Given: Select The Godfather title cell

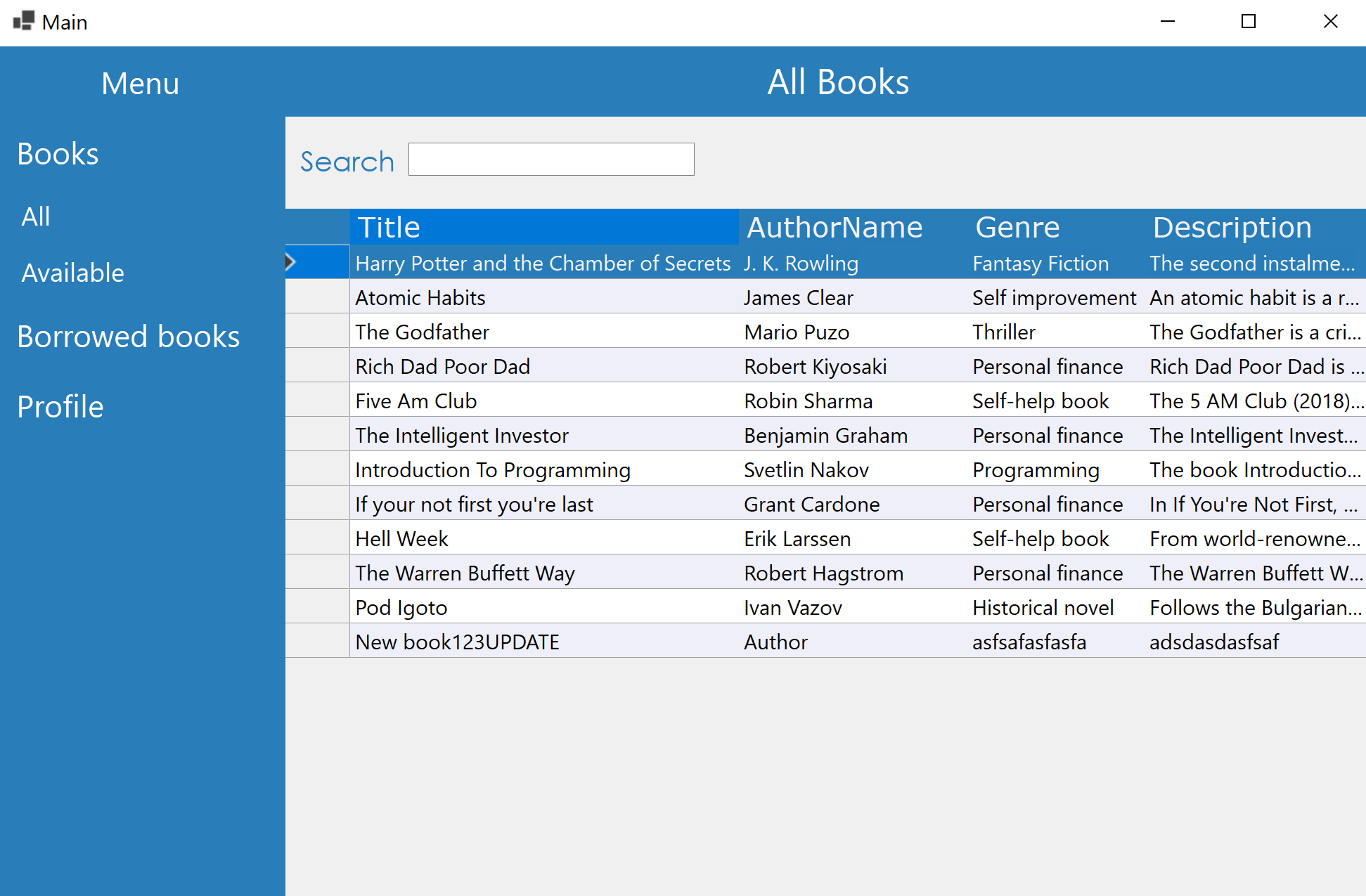Looking at the screenshot, I should [x=422, y=332].
